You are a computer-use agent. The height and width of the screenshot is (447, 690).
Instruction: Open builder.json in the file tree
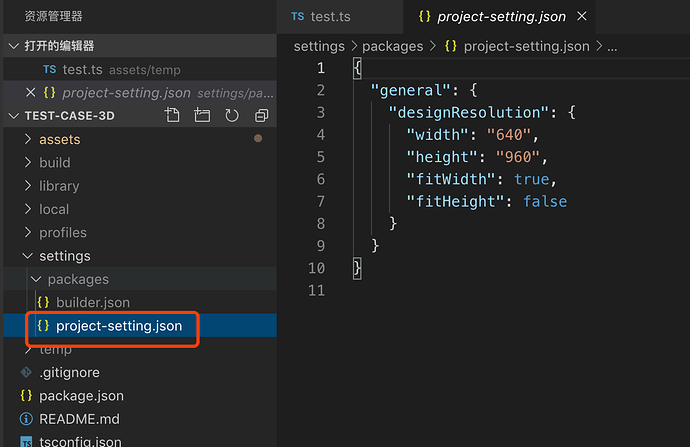(x=92, y=302)
